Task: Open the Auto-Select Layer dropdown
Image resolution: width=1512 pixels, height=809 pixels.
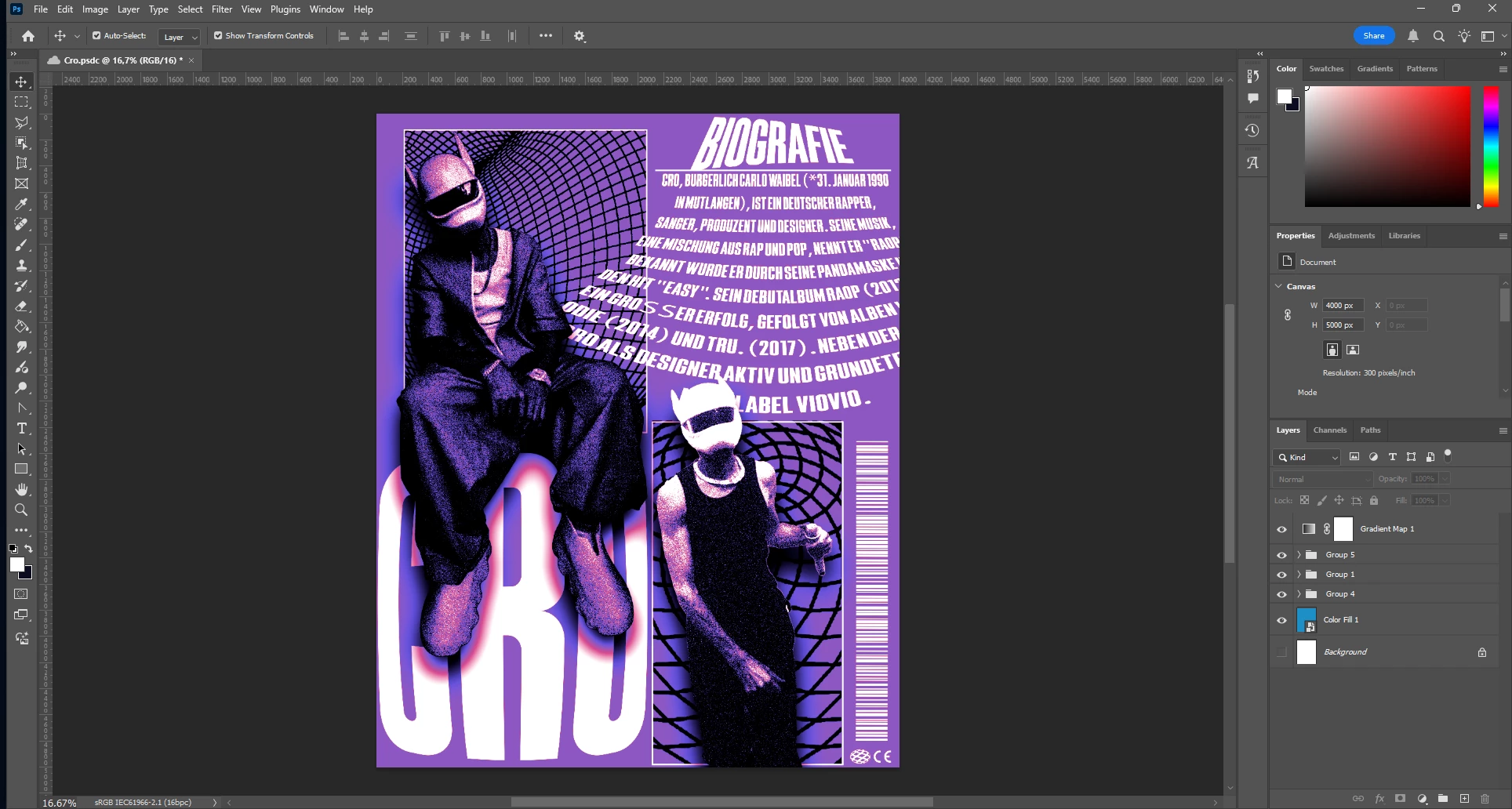Action: [x=180, y=37]
